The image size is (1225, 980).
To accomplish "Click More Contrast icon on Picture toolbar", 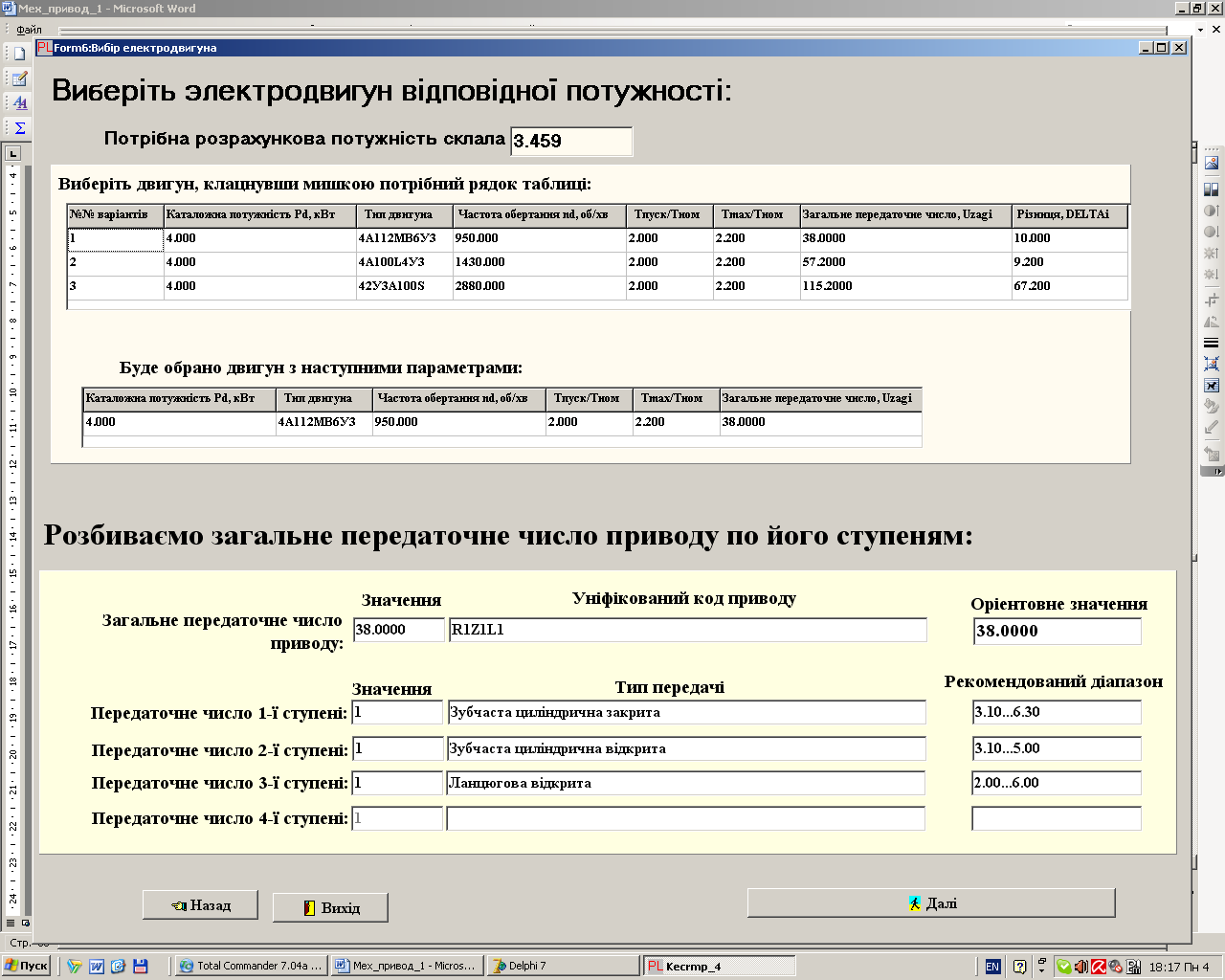I will coord(1212,211).
